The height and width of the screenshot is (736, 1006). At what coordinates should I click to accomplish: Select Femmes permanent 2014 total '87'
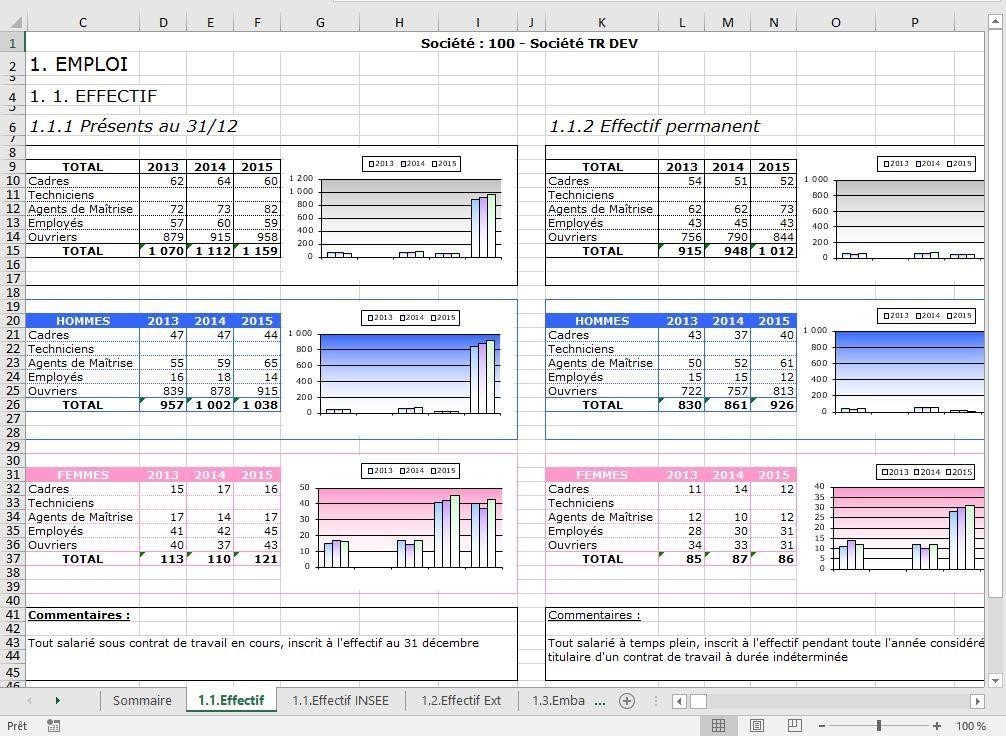[728, 559]
